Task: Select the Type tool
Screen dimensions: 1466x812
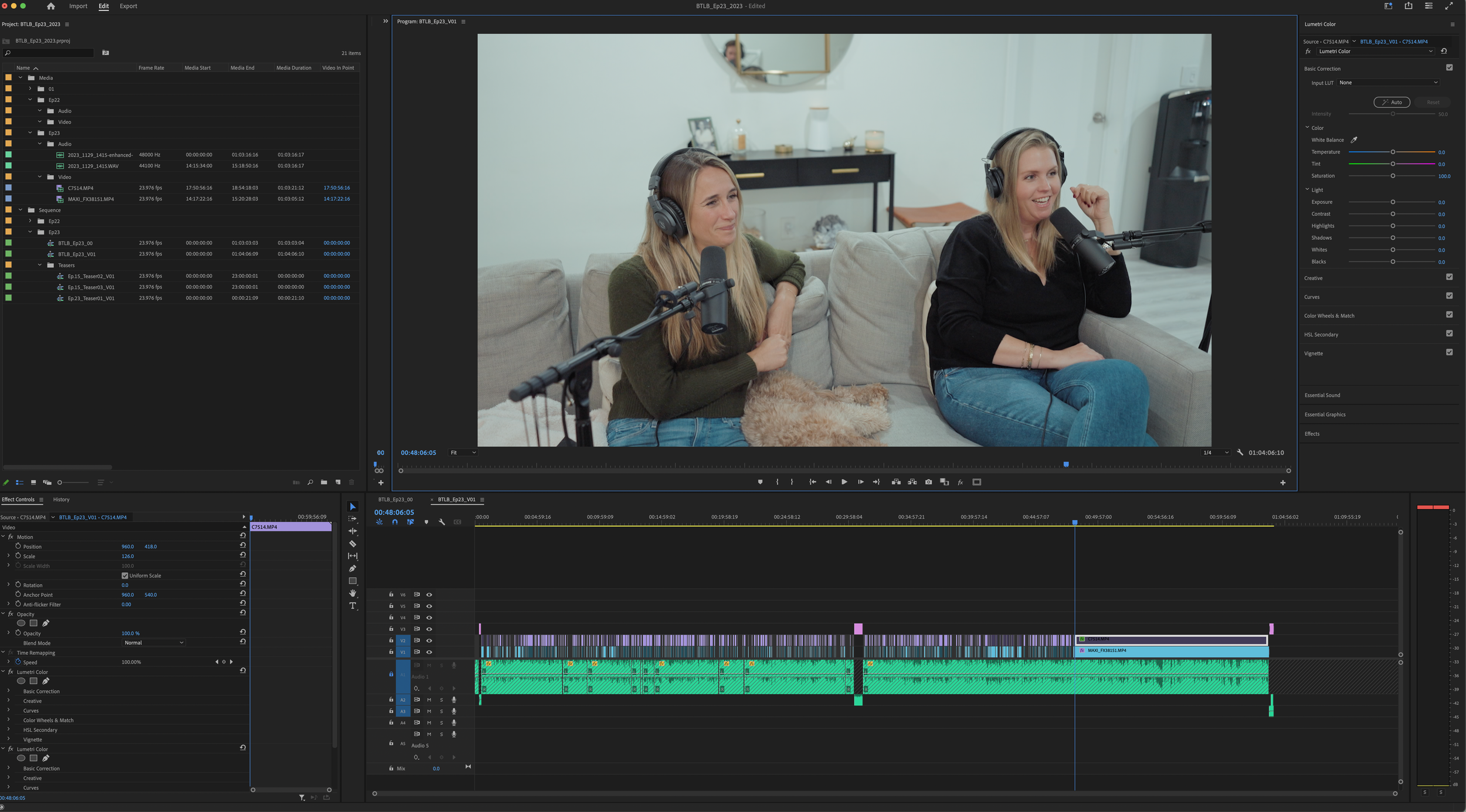Action: [x=352, y=606]
